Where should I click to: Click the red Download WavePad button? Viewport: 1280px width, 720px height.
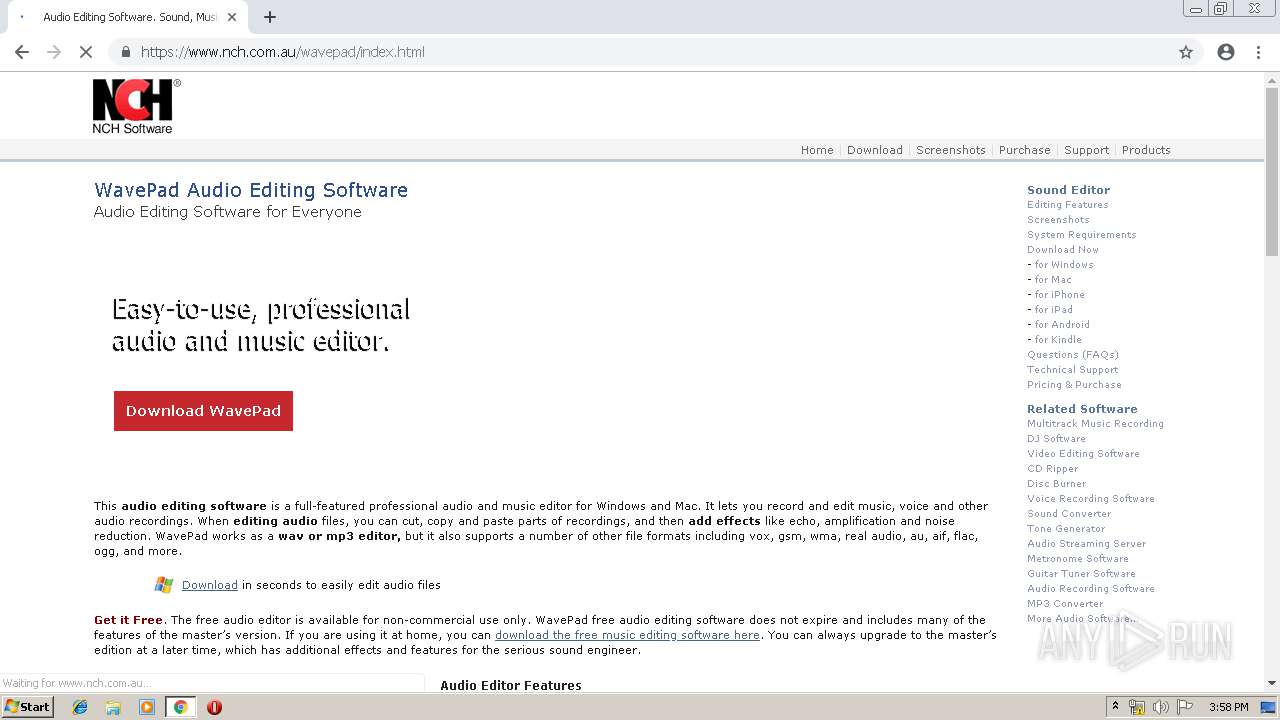pos(203,411)
